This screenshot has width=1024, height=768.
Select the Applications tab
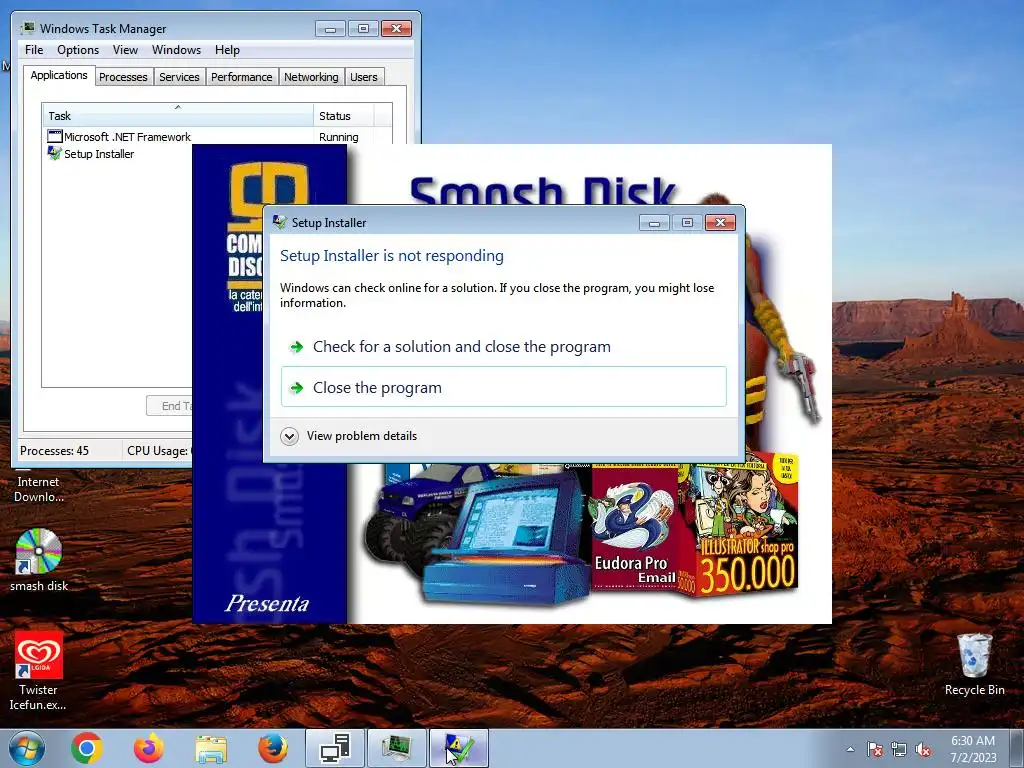tap(59, 75)
